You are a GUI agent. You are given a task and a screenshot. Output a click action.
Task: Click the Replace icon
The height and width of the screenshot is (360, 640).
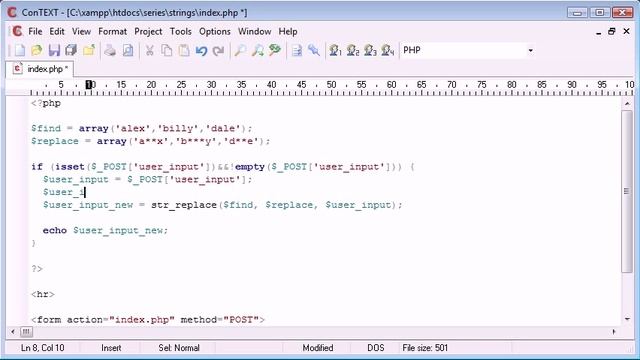click(275, 51)
